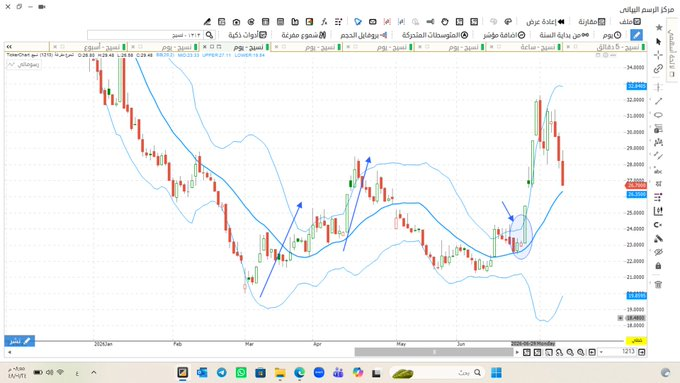Click the favorites star in right sidebar
680x383 pixels.
(659, 28)
